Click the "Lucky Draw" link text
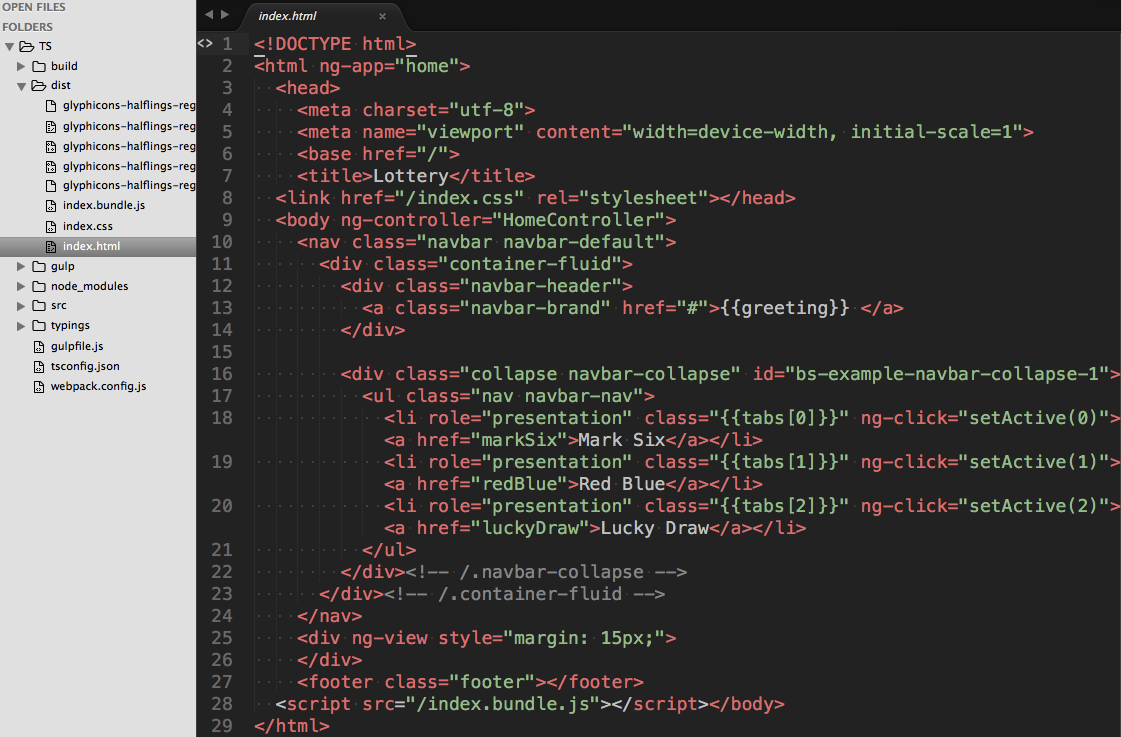1121x737 pixels. point(654,528)
